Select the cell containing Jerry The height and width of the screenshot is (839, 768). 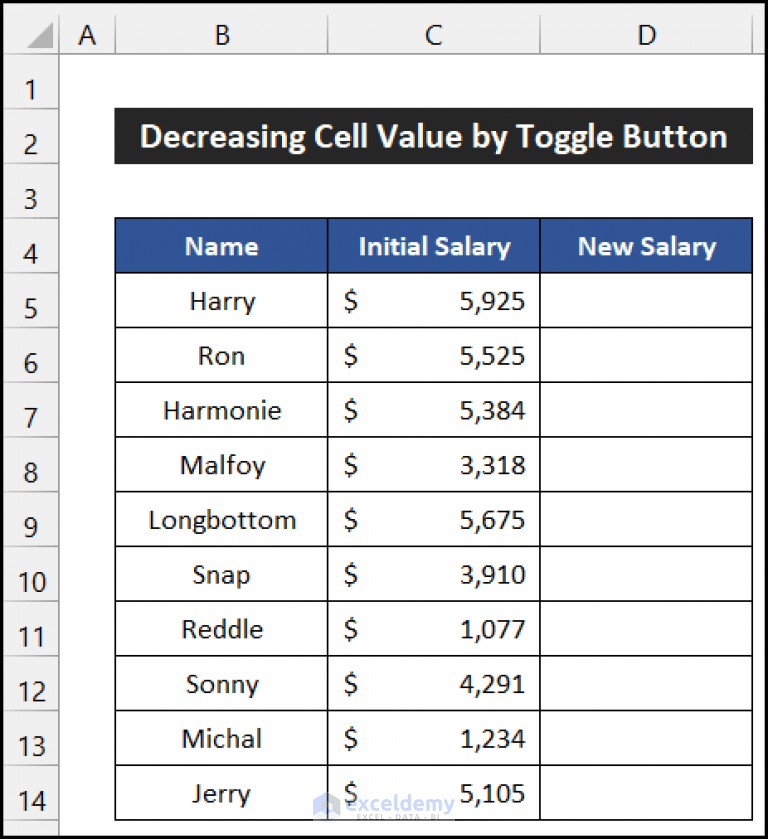tap(221, 793)
